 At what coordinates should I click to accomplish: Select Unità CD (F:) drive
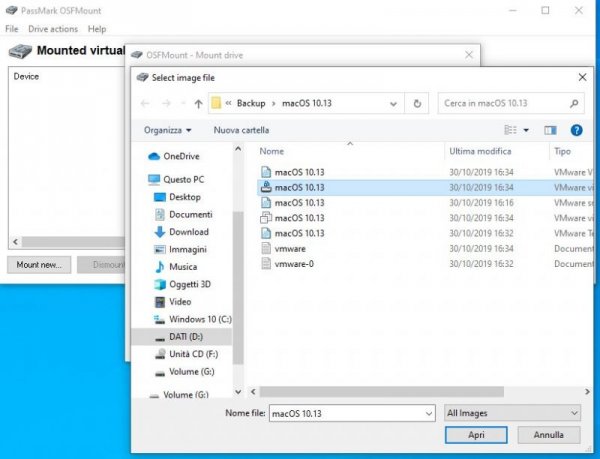point(194,354)
